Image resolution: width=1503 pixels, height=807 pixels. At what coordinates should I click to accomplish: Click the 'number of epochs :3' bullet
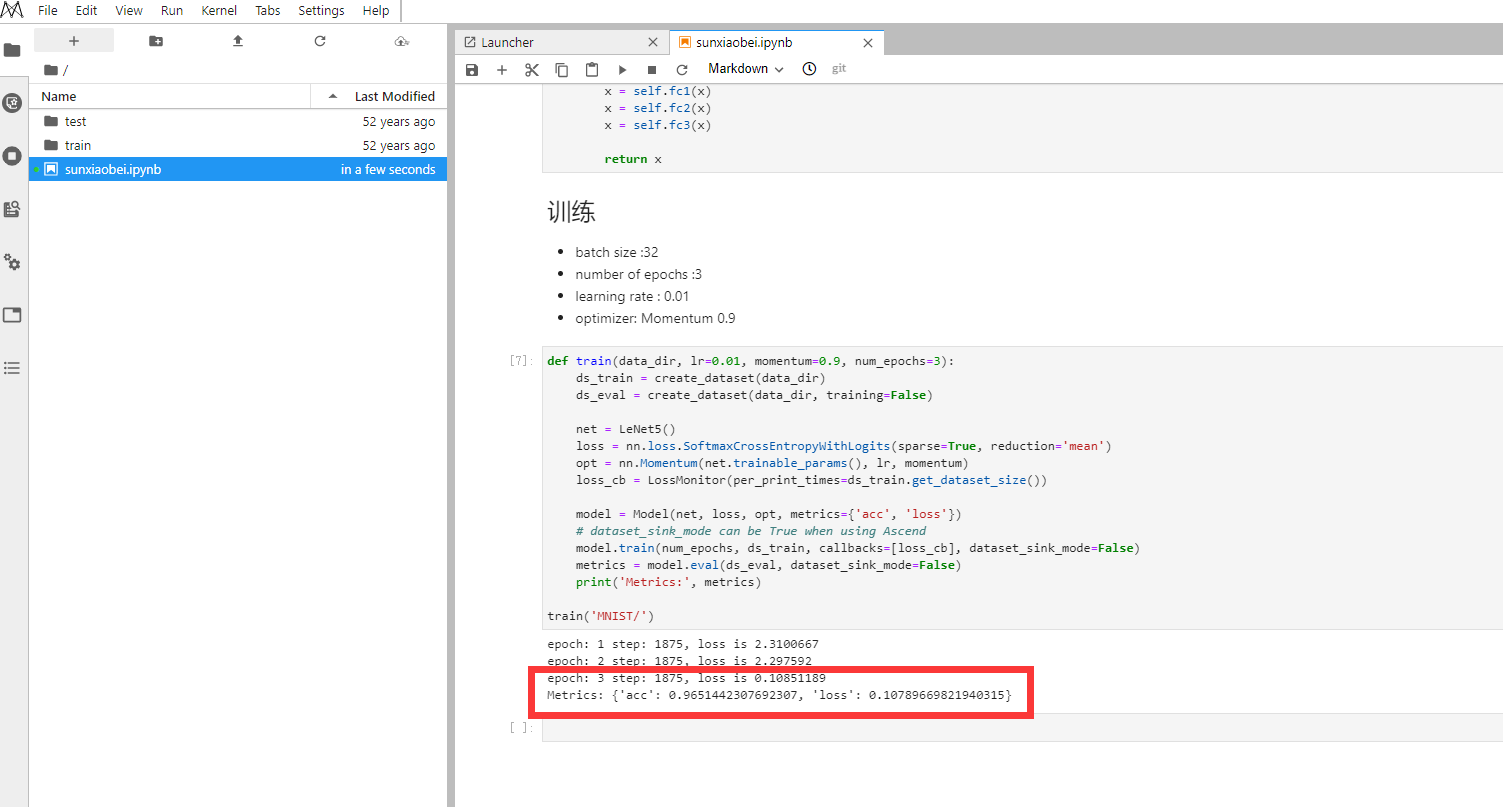638,274
